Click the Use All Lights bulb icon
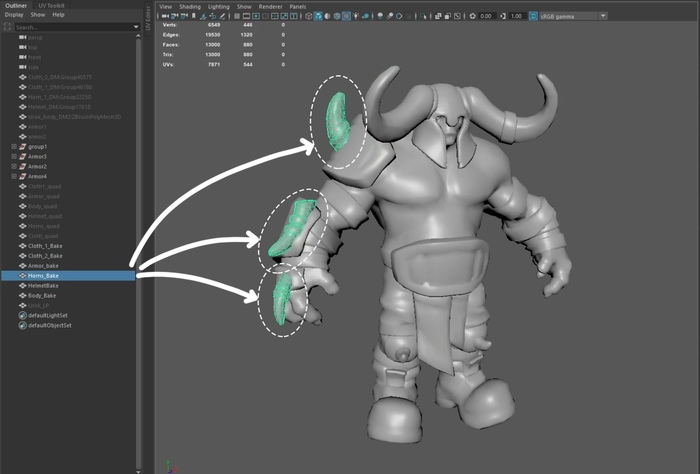This screenshot has height=474, width=700. (356, 16)
